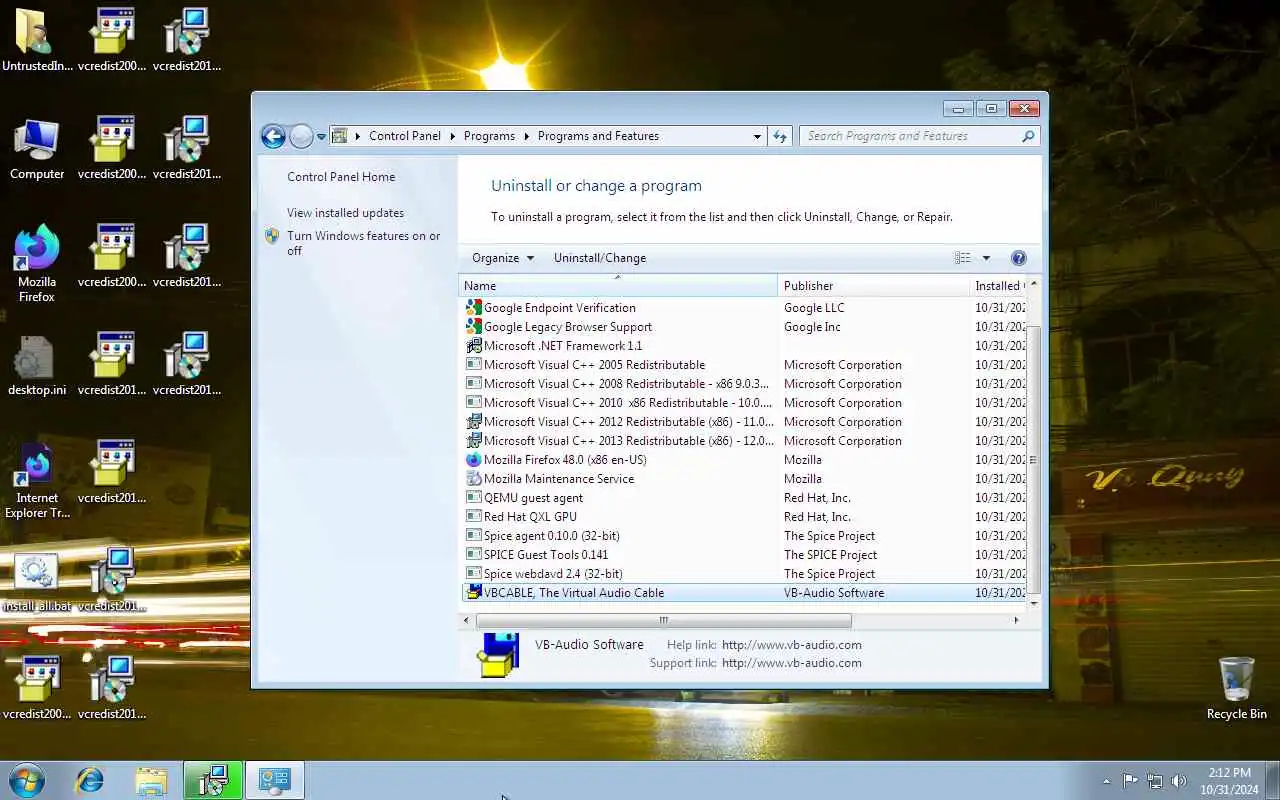Select the Mozilla Firefox 48.0 list icon
Image resolution: width=1280 pixels, height=800 pixels.
tap(474, 460)
